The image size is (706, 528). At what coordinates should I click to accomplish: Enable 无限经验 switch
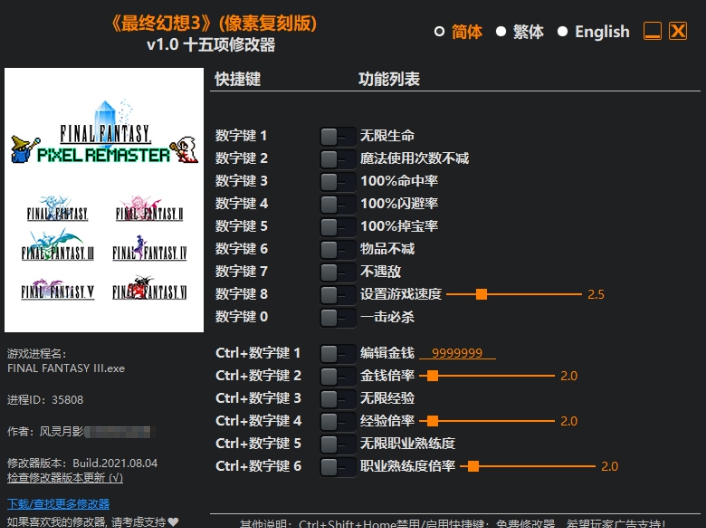pos(338,399)
